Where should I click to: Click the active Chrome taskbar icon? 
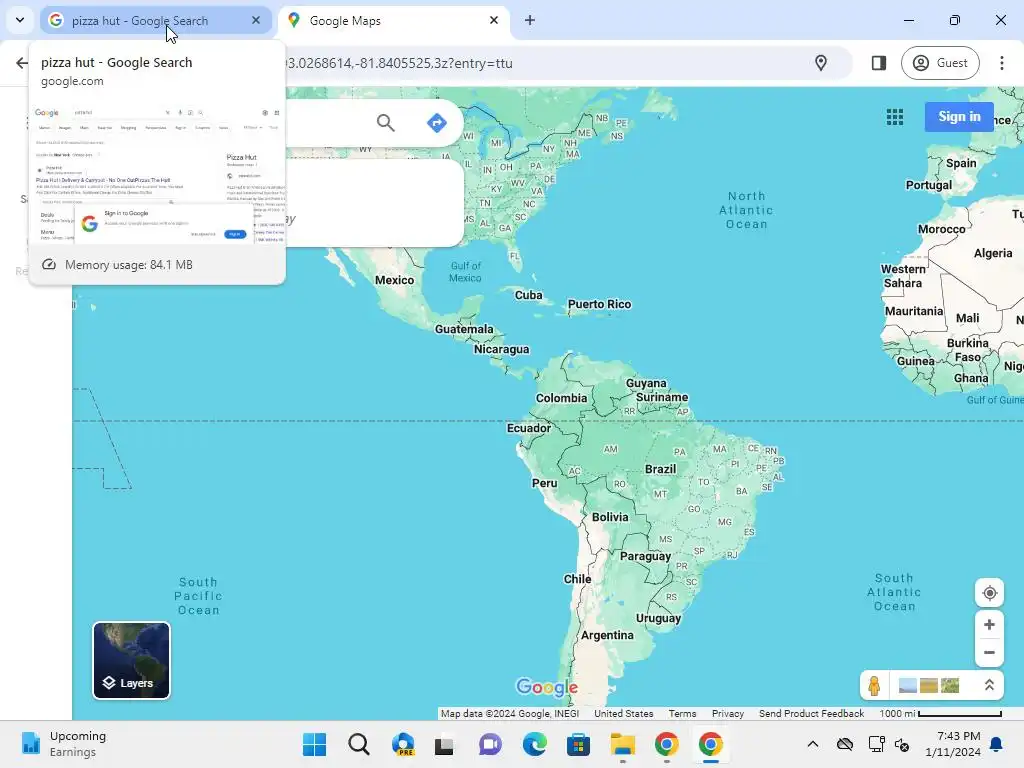711,744
